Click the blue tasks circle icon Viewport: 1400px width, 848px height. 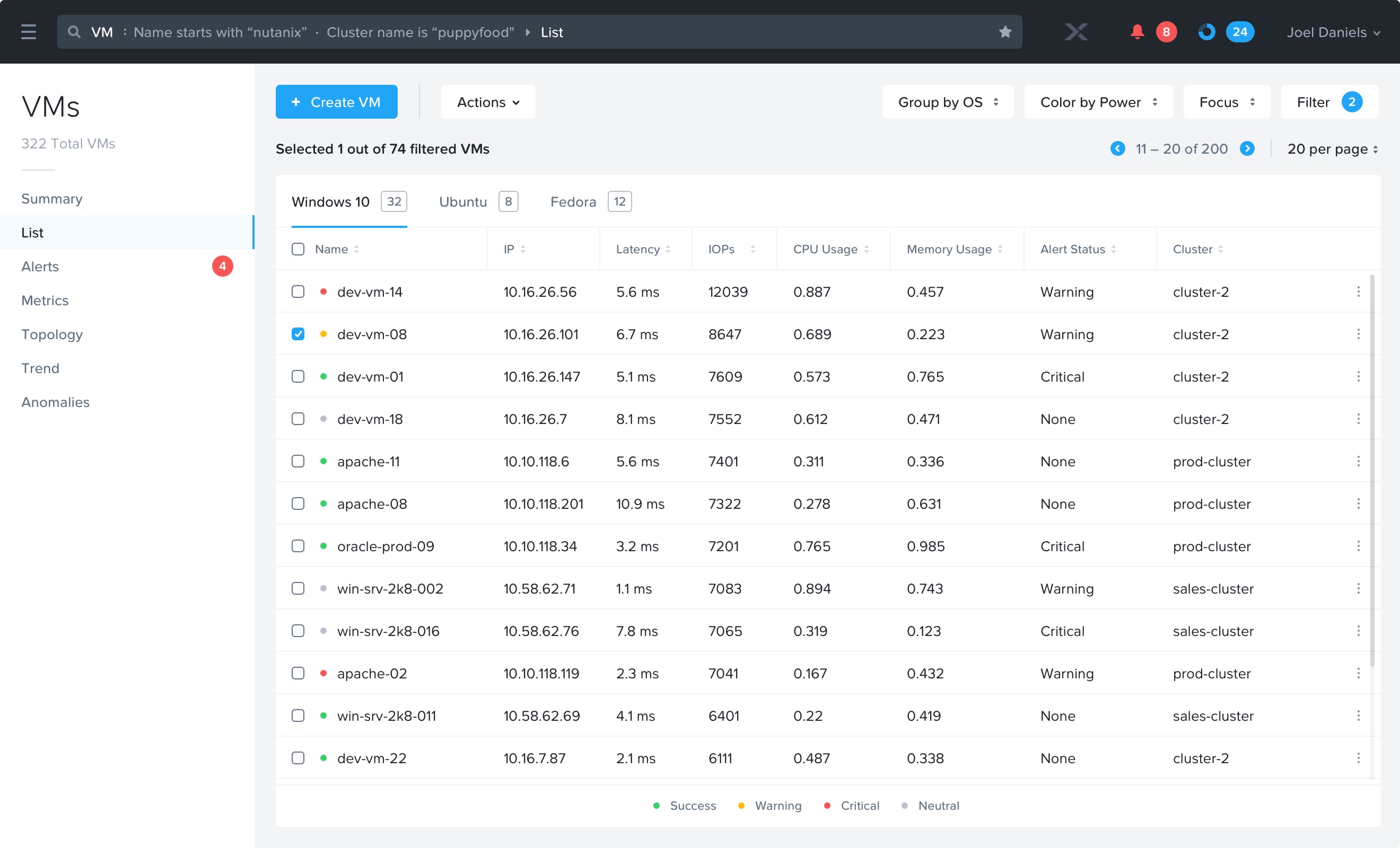pos(1206,32)
